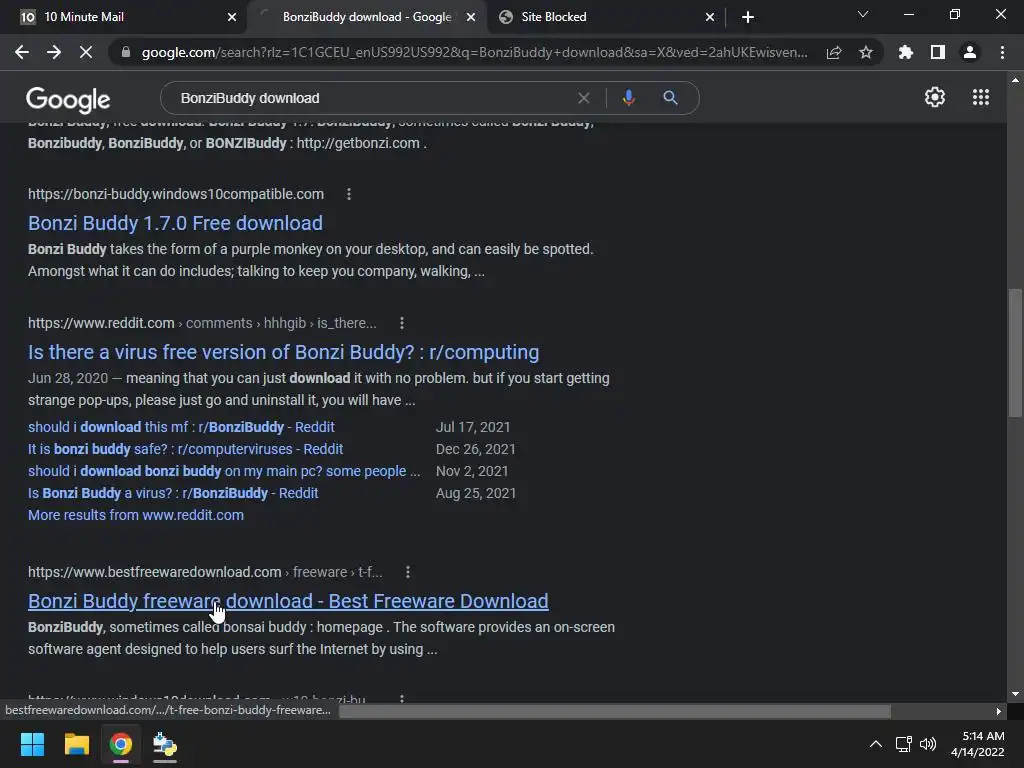
Task: View site information via the padlock icon
Action: (x=126, y=52)
